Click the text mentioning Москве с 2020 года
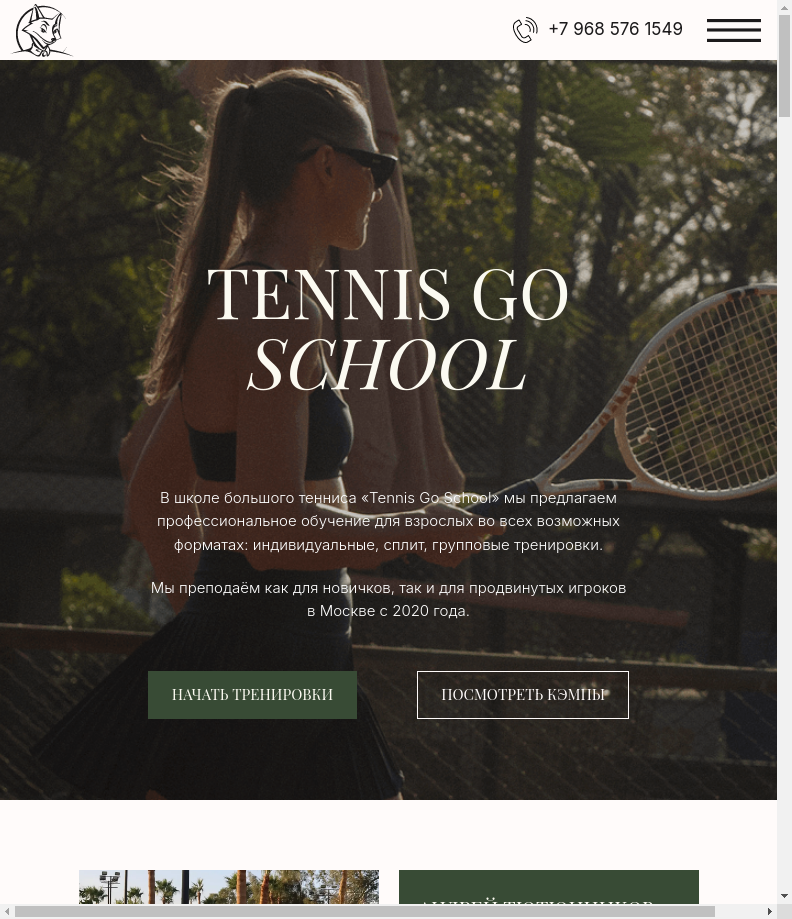Screen dimensions: 792x919 [x=388, y=611]
